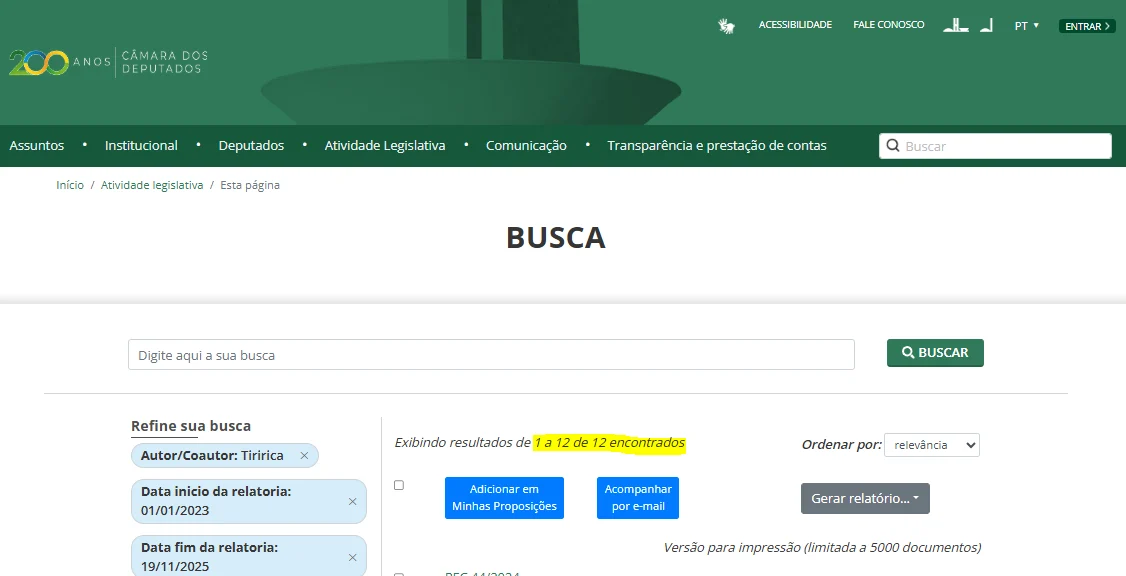
Task: Open the Deputados menu
Action: tap(251, 146)
